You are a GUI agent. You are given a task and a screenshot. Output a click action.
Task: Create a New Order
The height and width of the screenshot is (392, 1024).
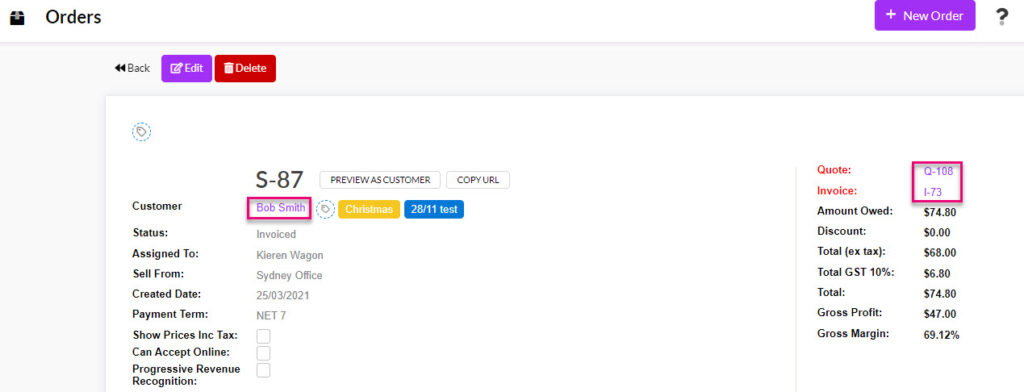tap(925, 16)
